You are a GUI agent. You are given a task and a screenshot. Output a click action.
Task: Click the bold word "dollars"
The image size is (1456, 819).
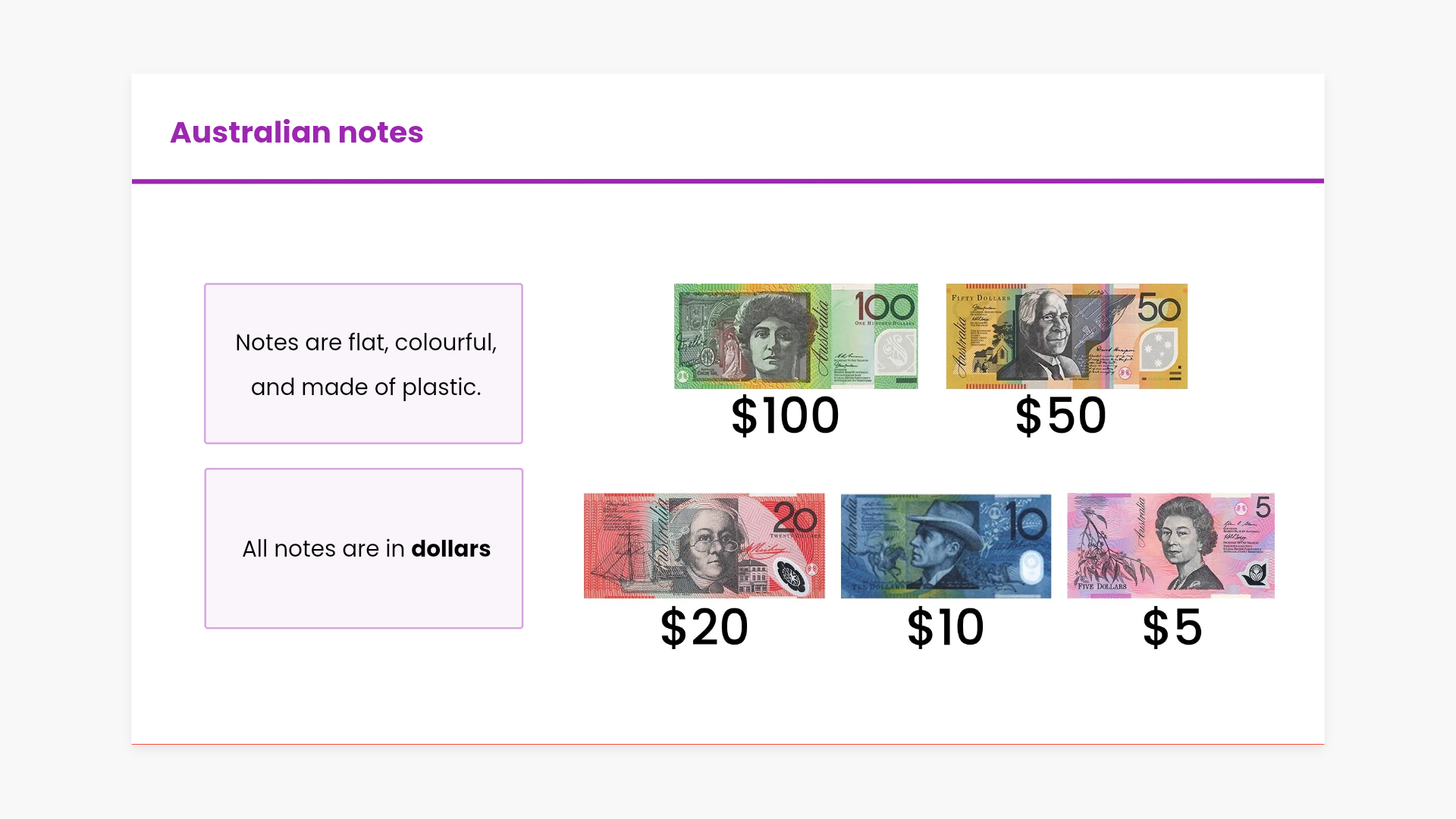(450, 548)
